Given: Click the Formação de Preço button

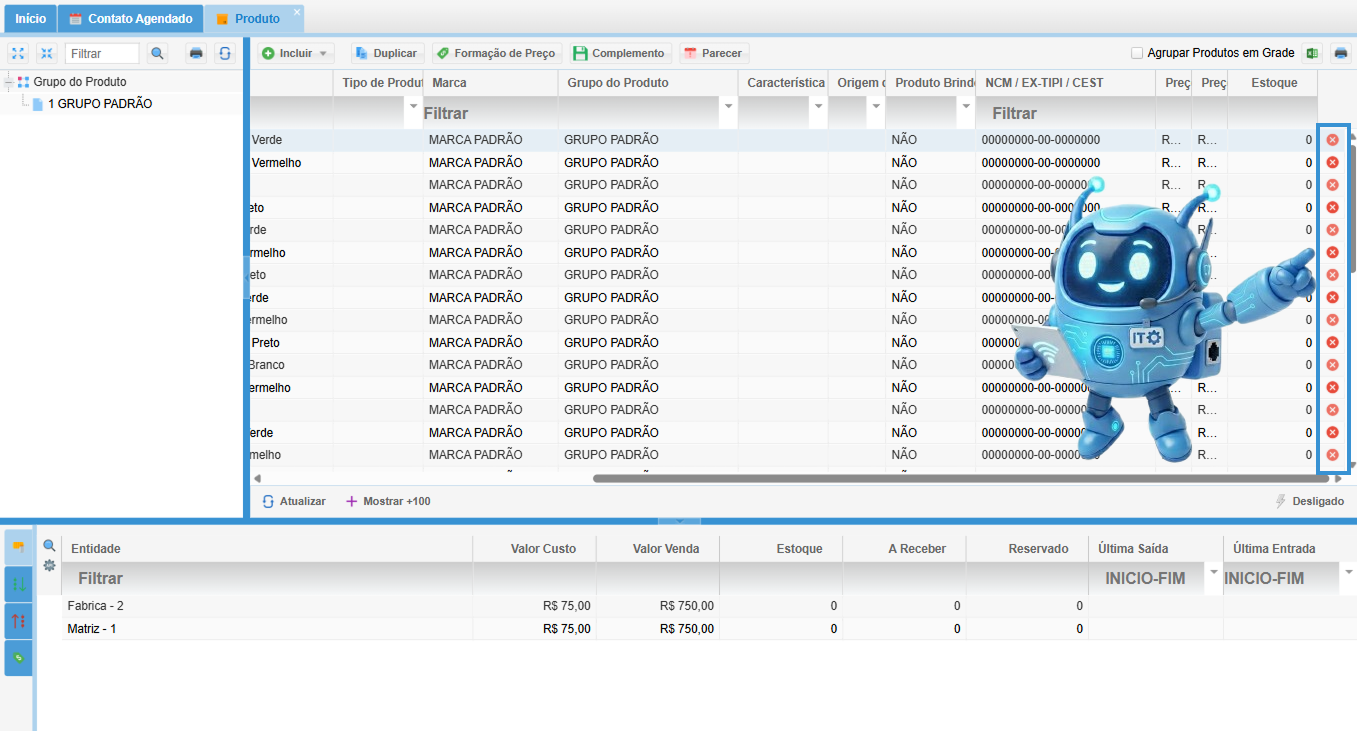Looking at the screenshot, I should pyautogui.click(x=496, y=53).
